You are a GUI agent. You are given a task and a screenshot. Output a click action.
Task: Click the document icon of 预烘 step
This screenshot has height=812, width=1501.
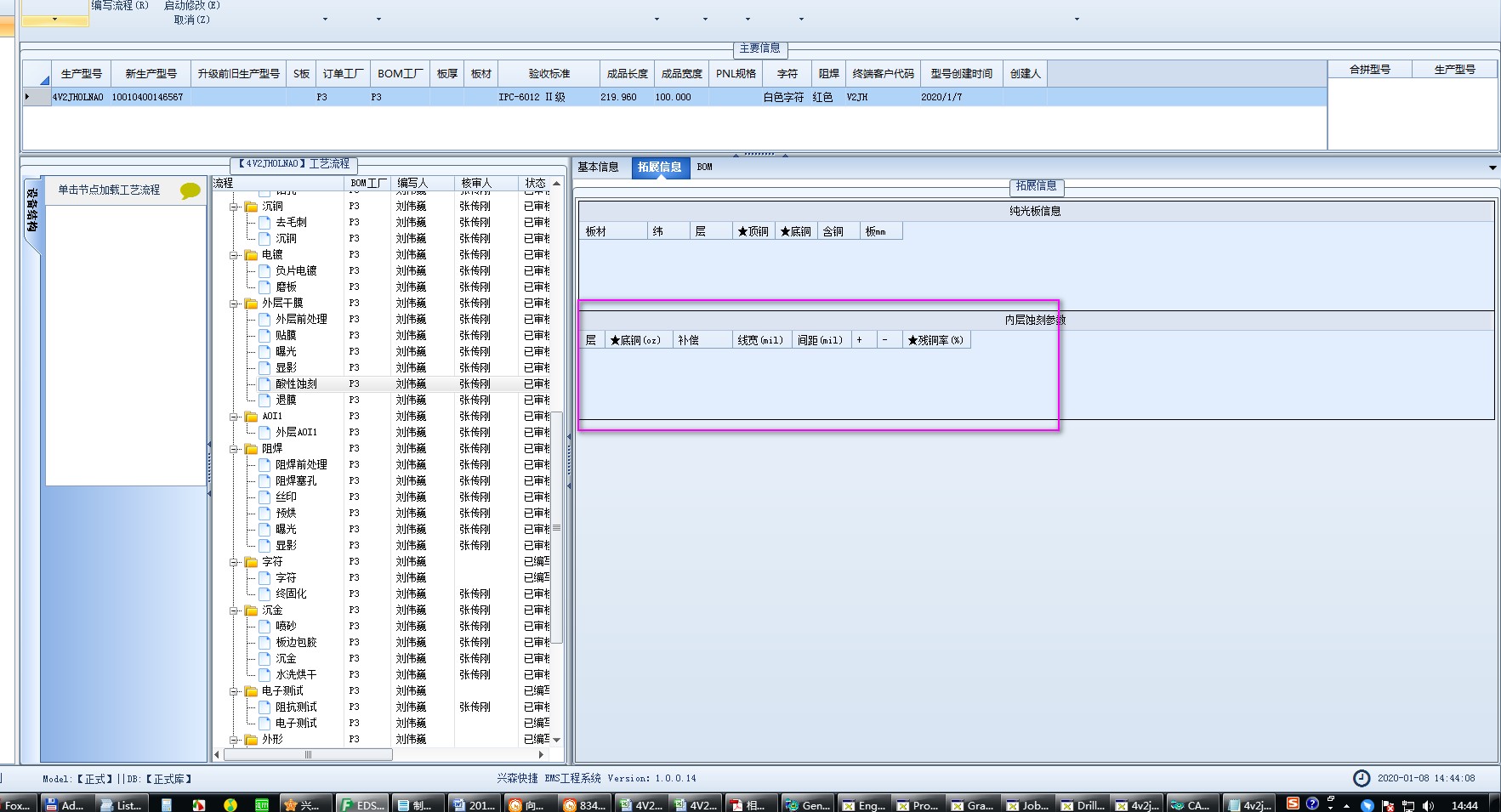point(264,513)
